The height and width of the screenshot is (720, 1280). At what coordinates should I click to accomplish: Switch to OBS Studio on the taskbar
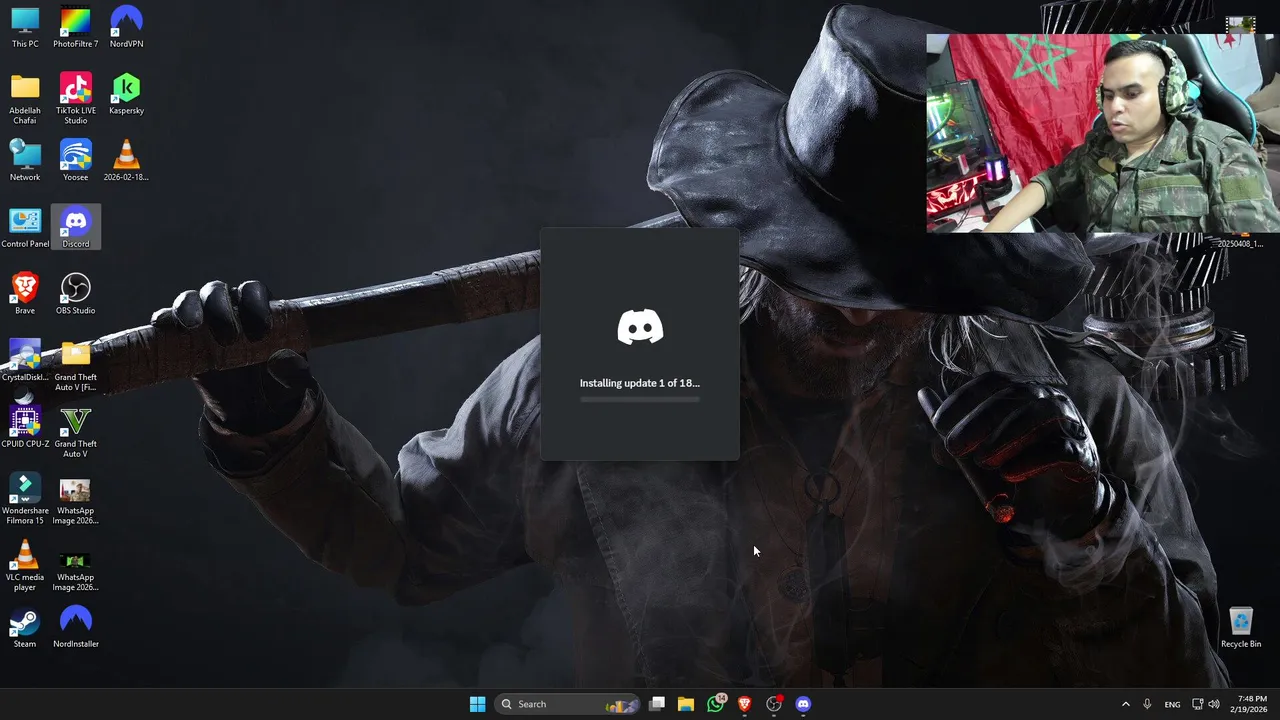(773, 704)
